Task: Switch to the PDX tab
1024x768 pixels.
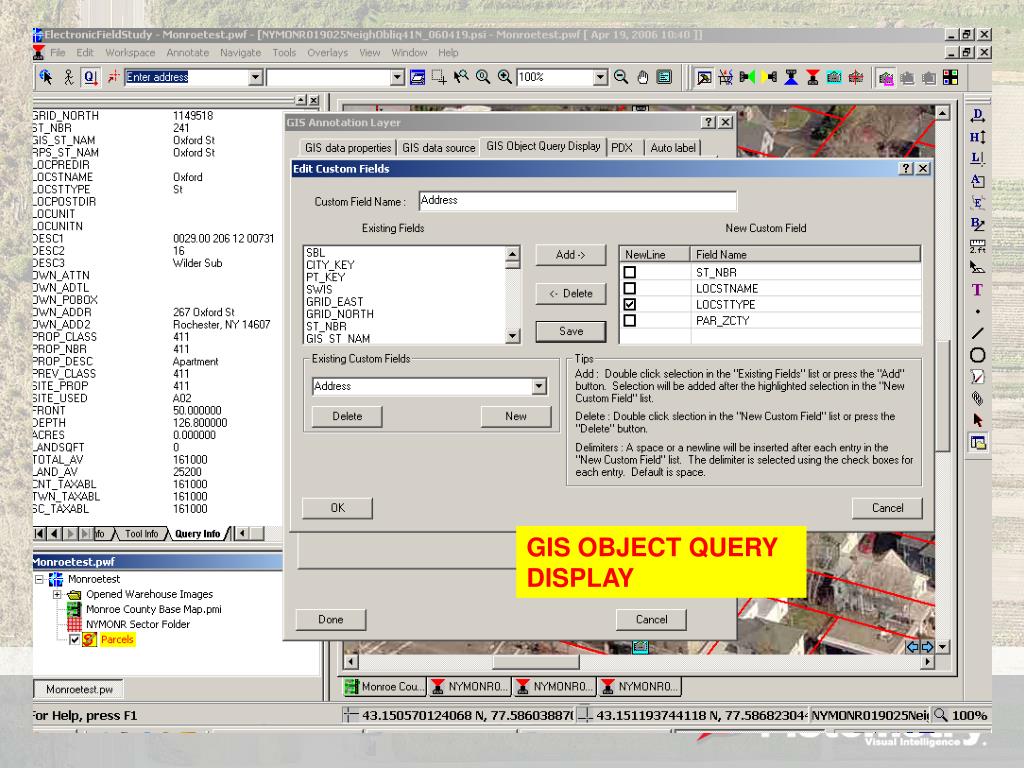Action: [622, 148]
